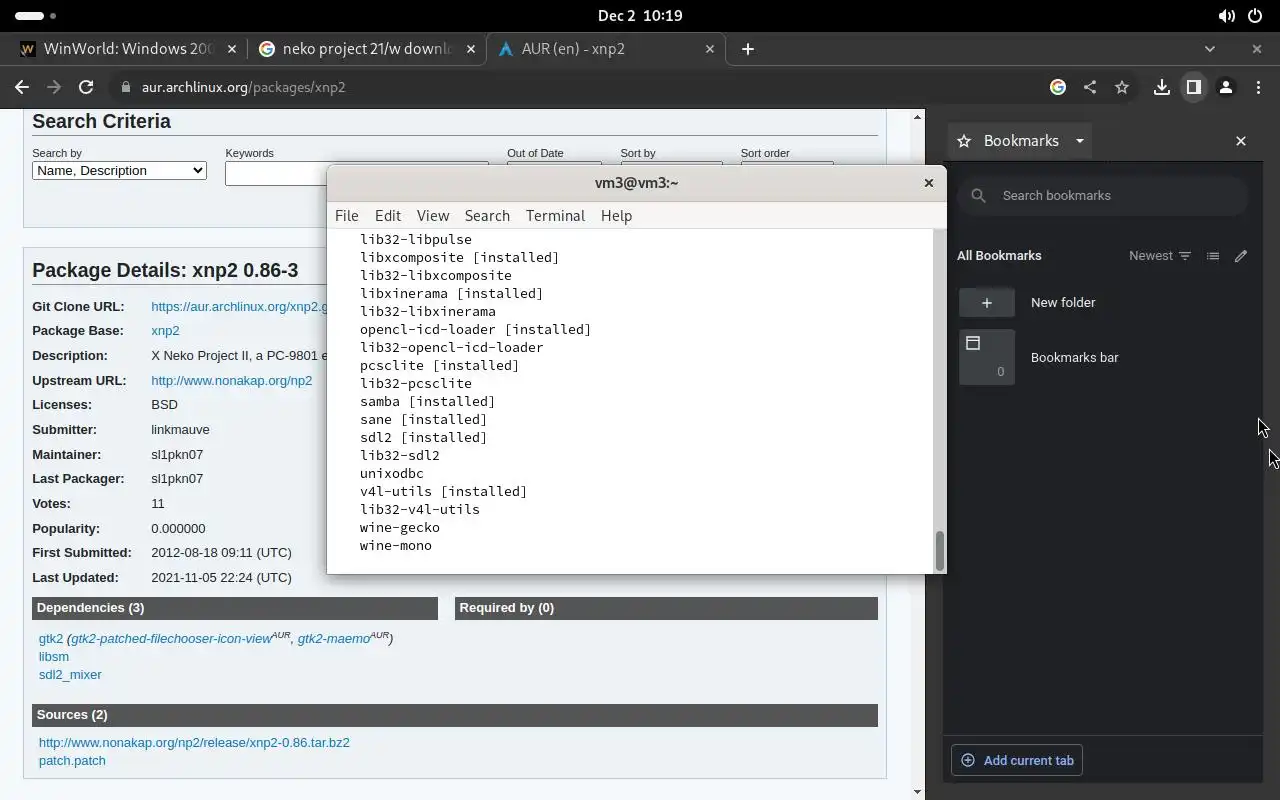The width and height of the screenshot is (1280, 800).
Task: Add current tab to bookmarks
Action: coord(1018,761)
